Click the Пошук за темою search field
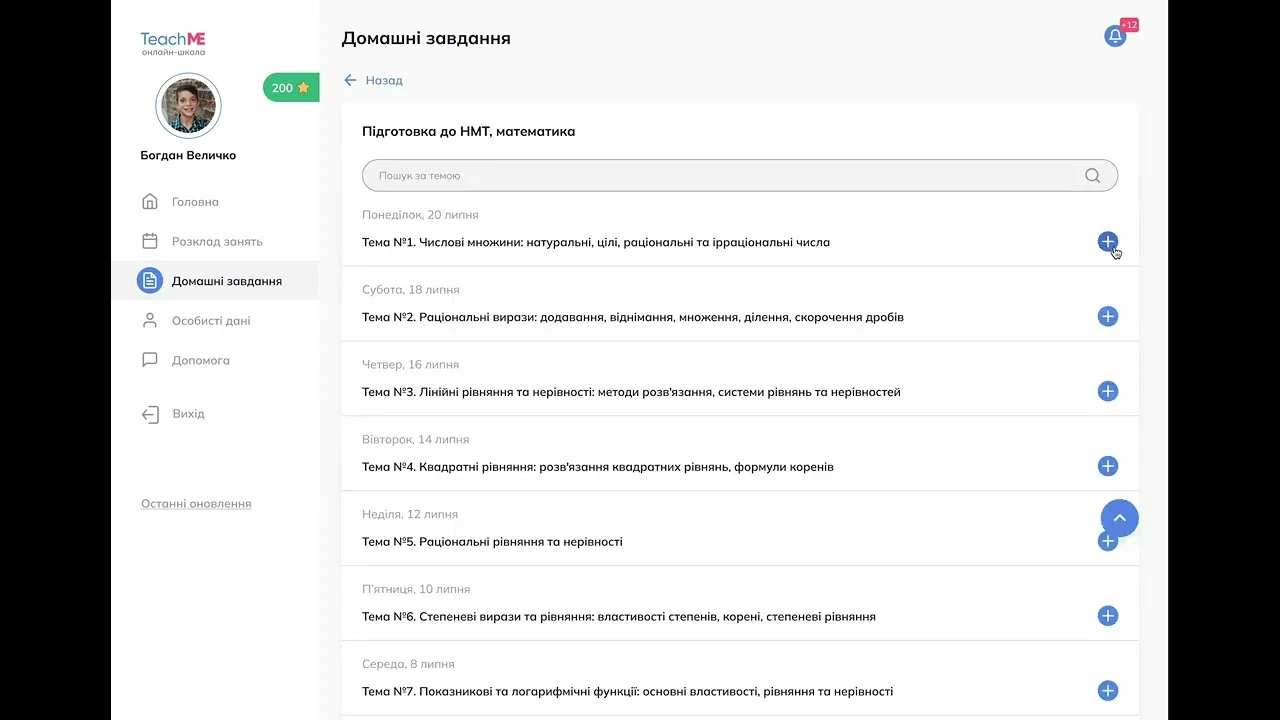 point(720,176)
